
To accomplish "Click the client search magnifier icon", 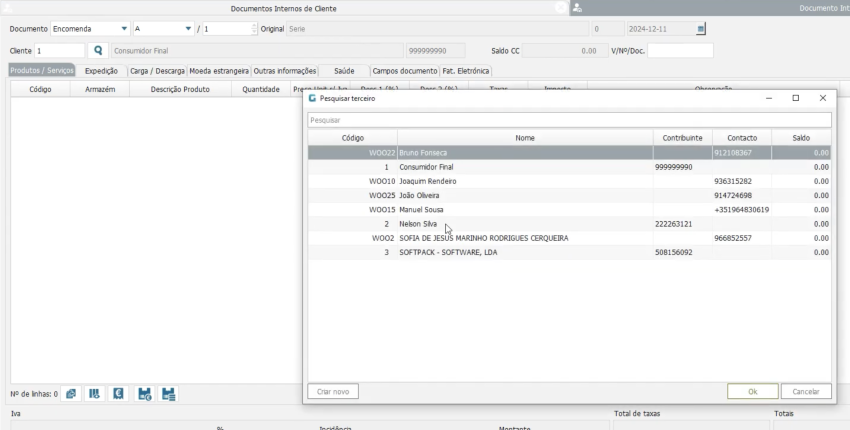I will (x=98, y=50).
